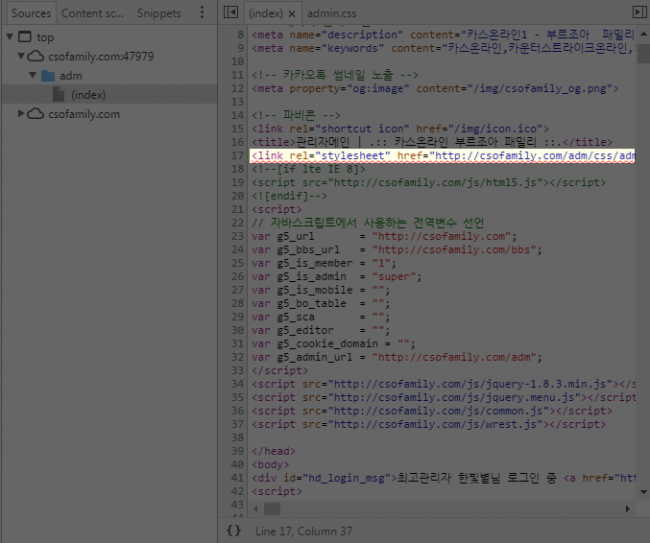This screenshot has width=650, height=543.
Task: Collapse csofamily.com:47979 domain node
Action: pyautogui.click(x=21, y=56)
